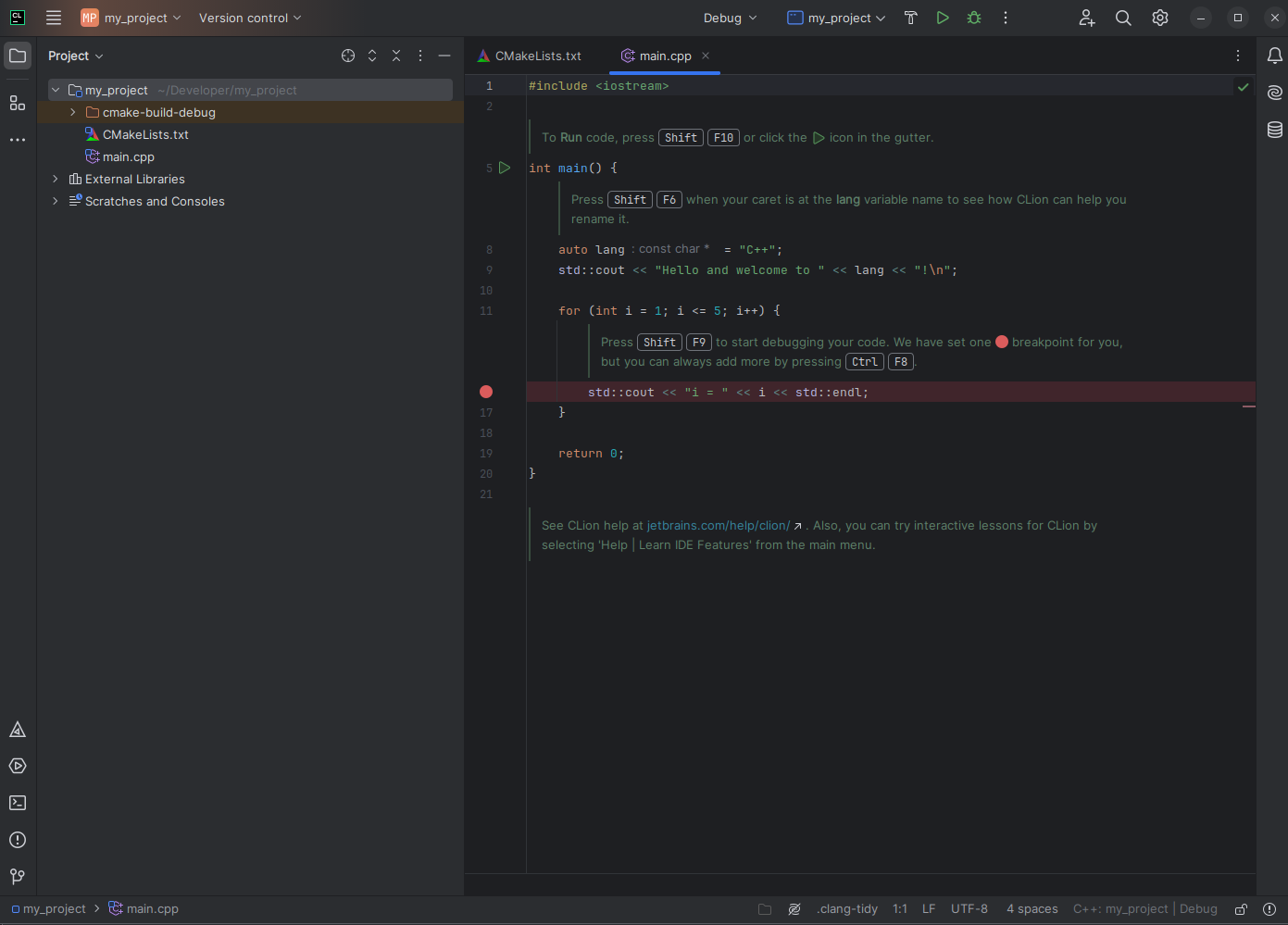
Task: Click the status bar problems warning icon
Action: (x=1269, y=909)
